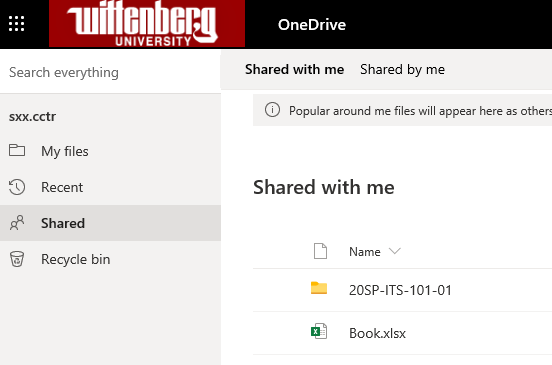
Task: Open the OneDrive home link
Action: coord(312,25)
